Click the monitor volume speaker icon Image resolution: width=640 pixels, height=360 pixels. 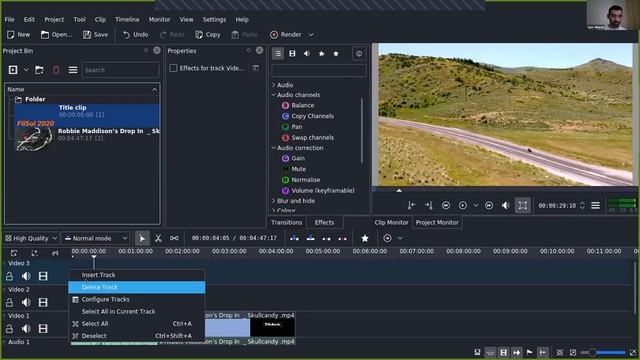[x=506, y=205]
